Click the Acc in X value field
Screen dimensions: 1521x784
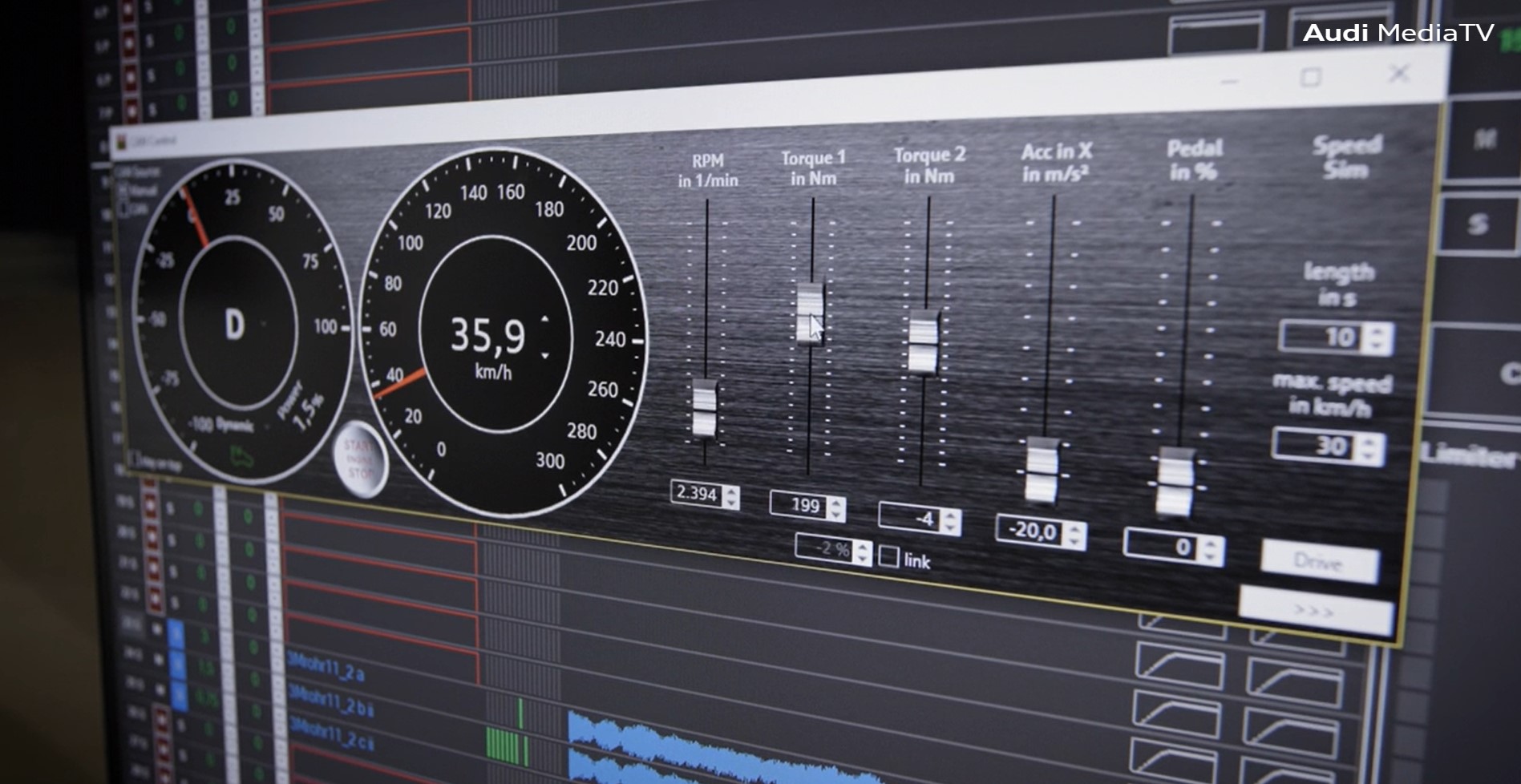pos(1032,531)
